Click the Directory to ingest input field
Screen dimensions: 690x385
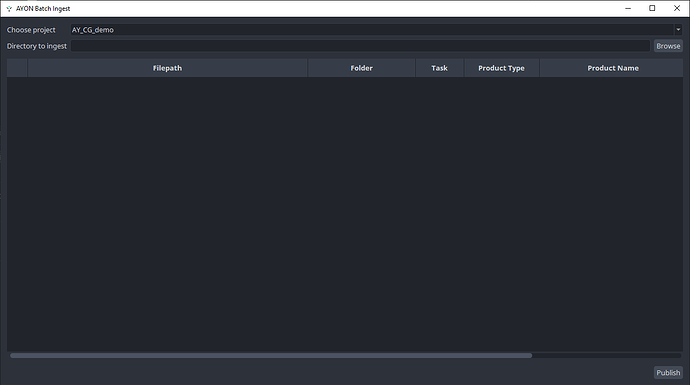[x=360, y=46]
